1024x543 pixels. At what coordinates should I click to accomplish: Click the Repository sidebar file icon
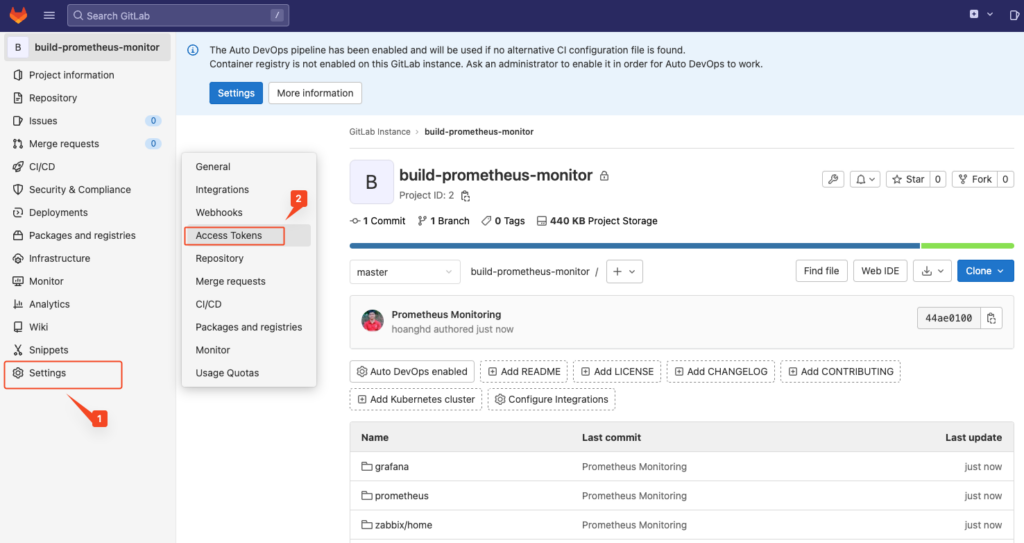[x=18, y=98]
